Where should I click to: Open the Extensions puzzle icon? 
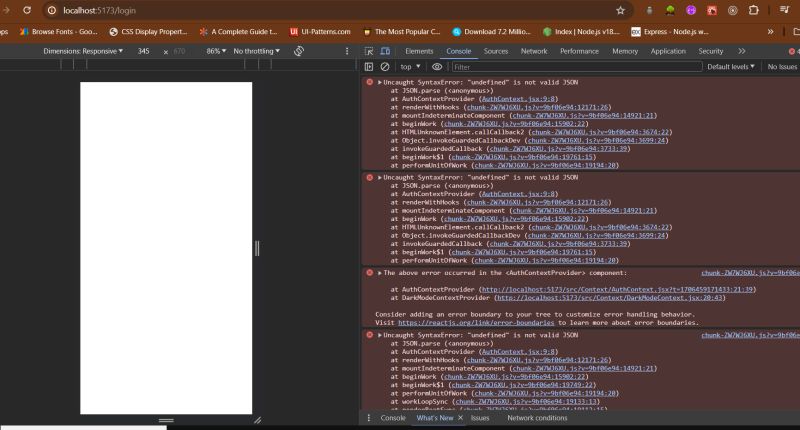754,10
